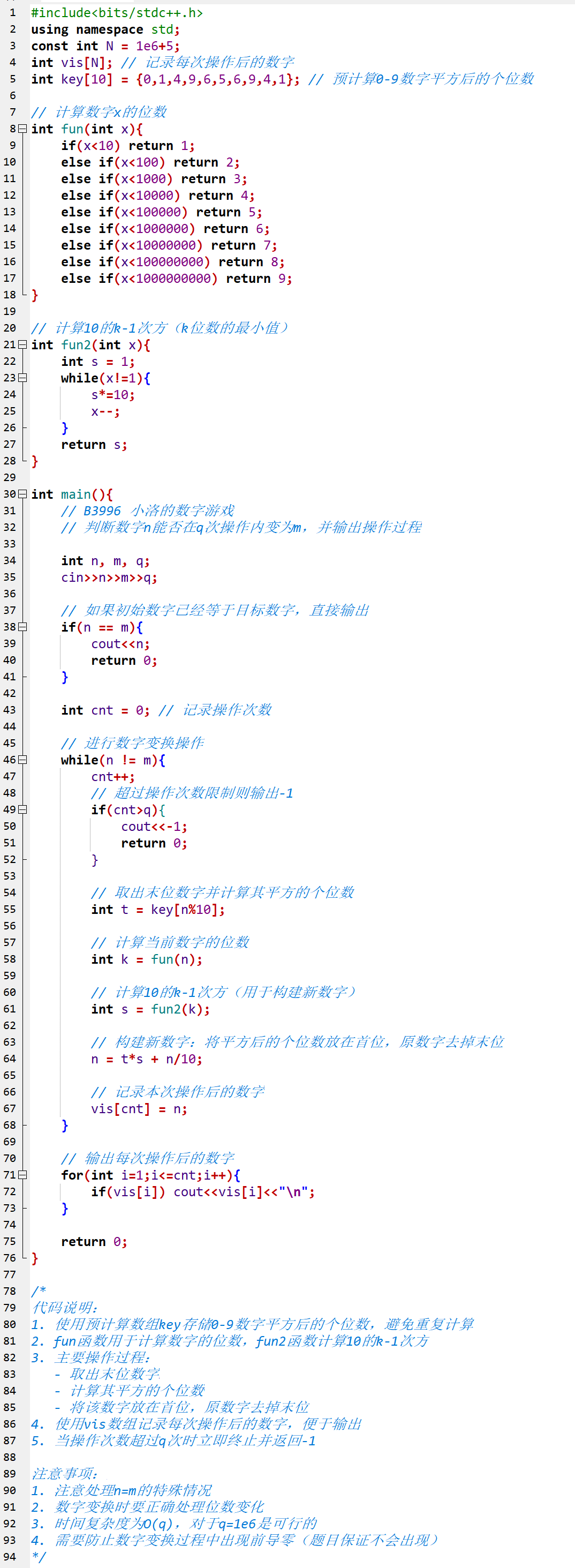Click the int k = fun(n); line
This screenshot has height=1568, width=575.
pos(147,959)
